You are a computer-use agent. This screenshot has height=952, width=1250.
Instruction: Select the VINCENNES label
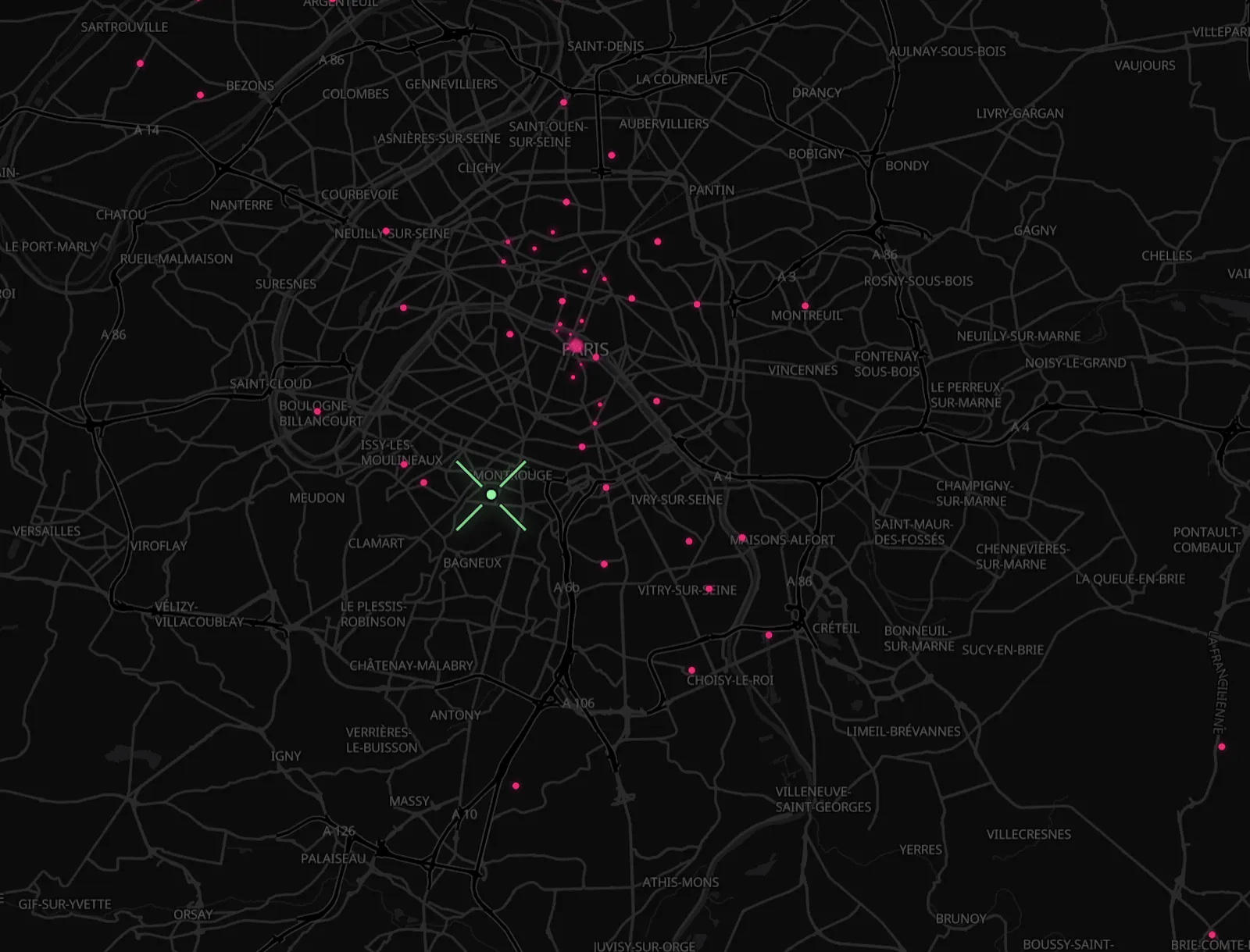pyautogui.click(x=802, y=370)
